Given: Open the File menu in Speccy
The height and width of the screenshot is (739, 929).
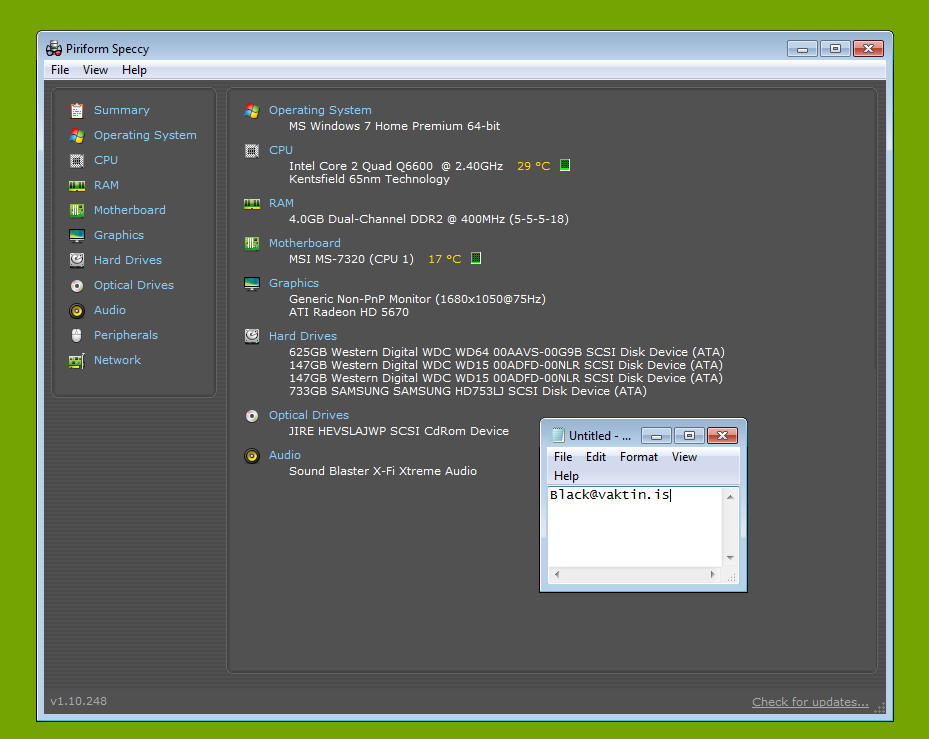Looking at the screenshot, I should point(60,70).
